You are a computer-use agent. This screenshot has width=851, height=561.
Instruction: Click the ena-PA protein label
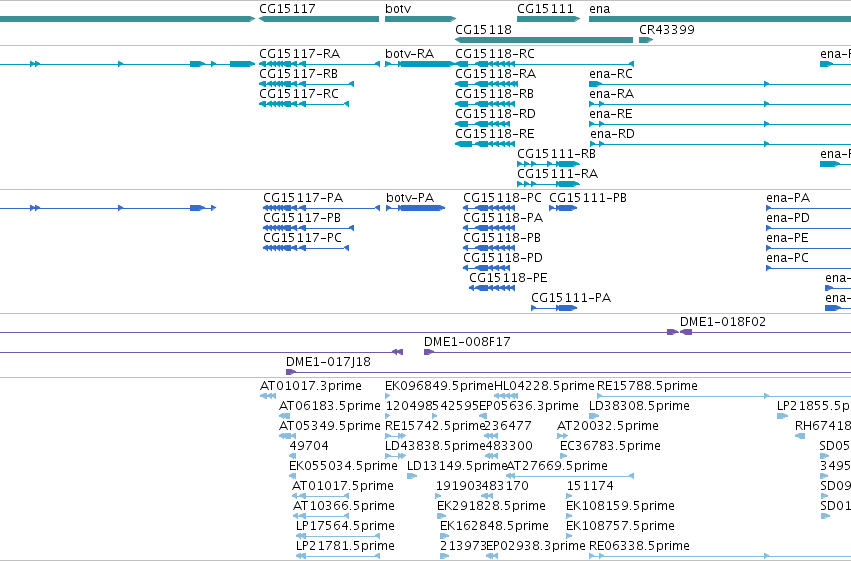(788, 198)
